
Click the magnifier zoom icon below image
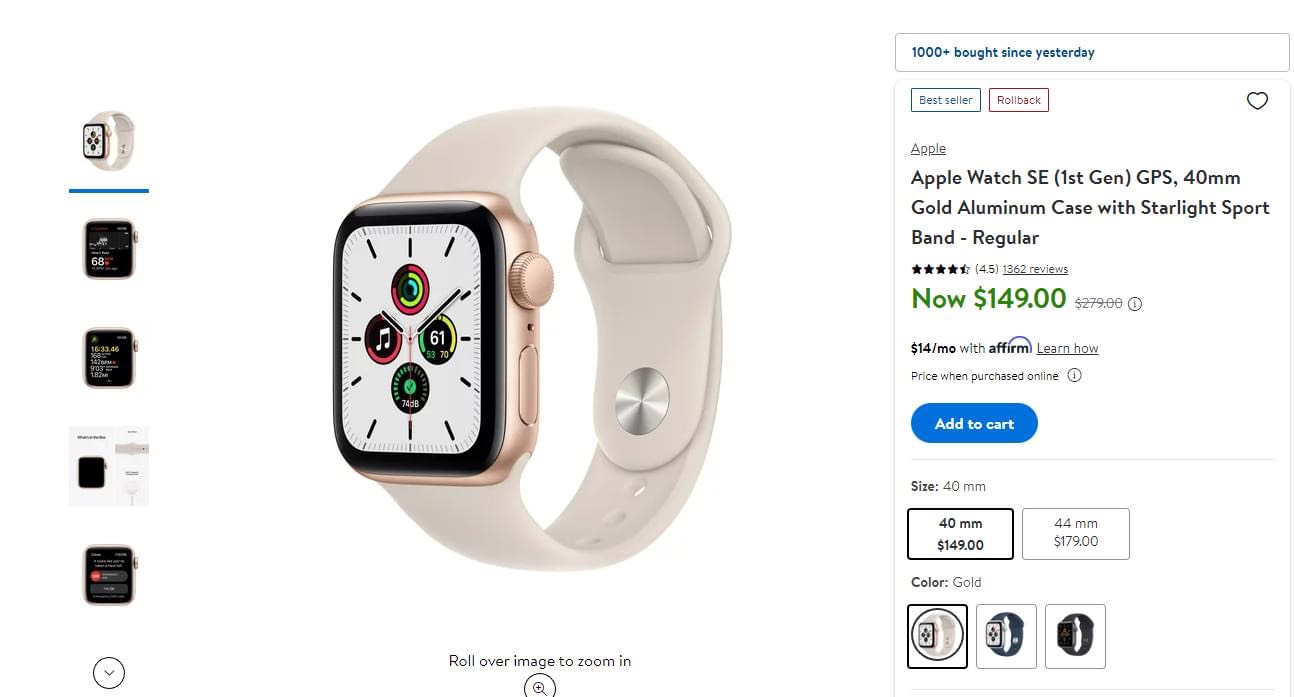point(540,686)
